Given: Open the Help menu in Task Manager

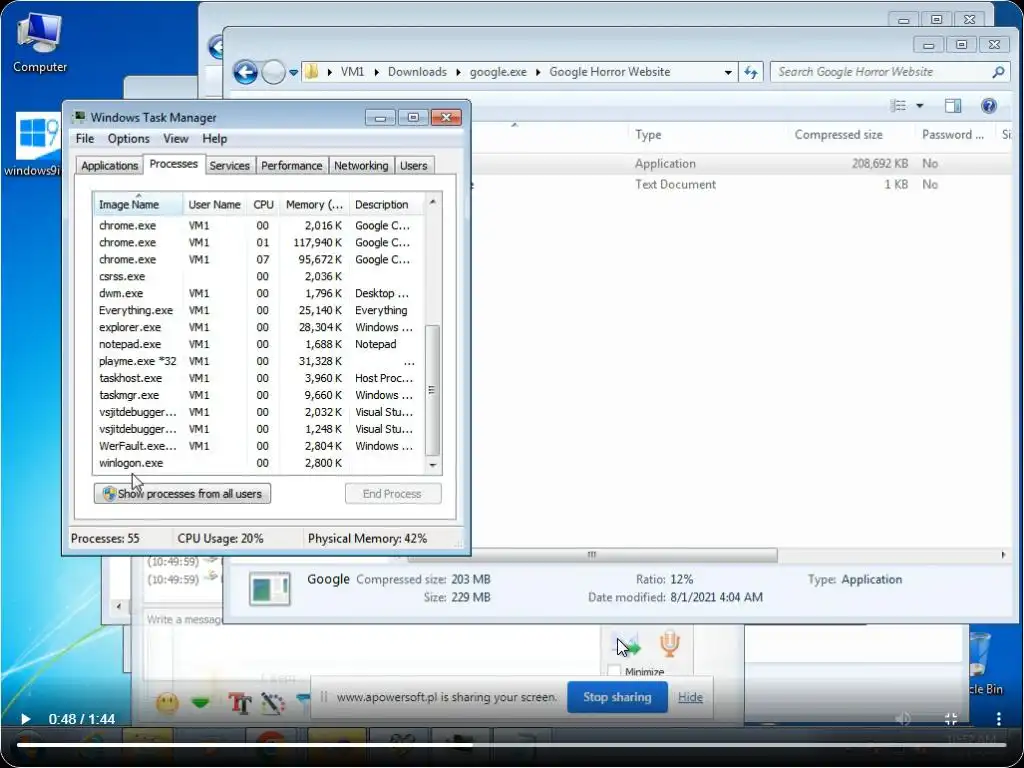Looking at the screenshot, I should pos(214,138).
